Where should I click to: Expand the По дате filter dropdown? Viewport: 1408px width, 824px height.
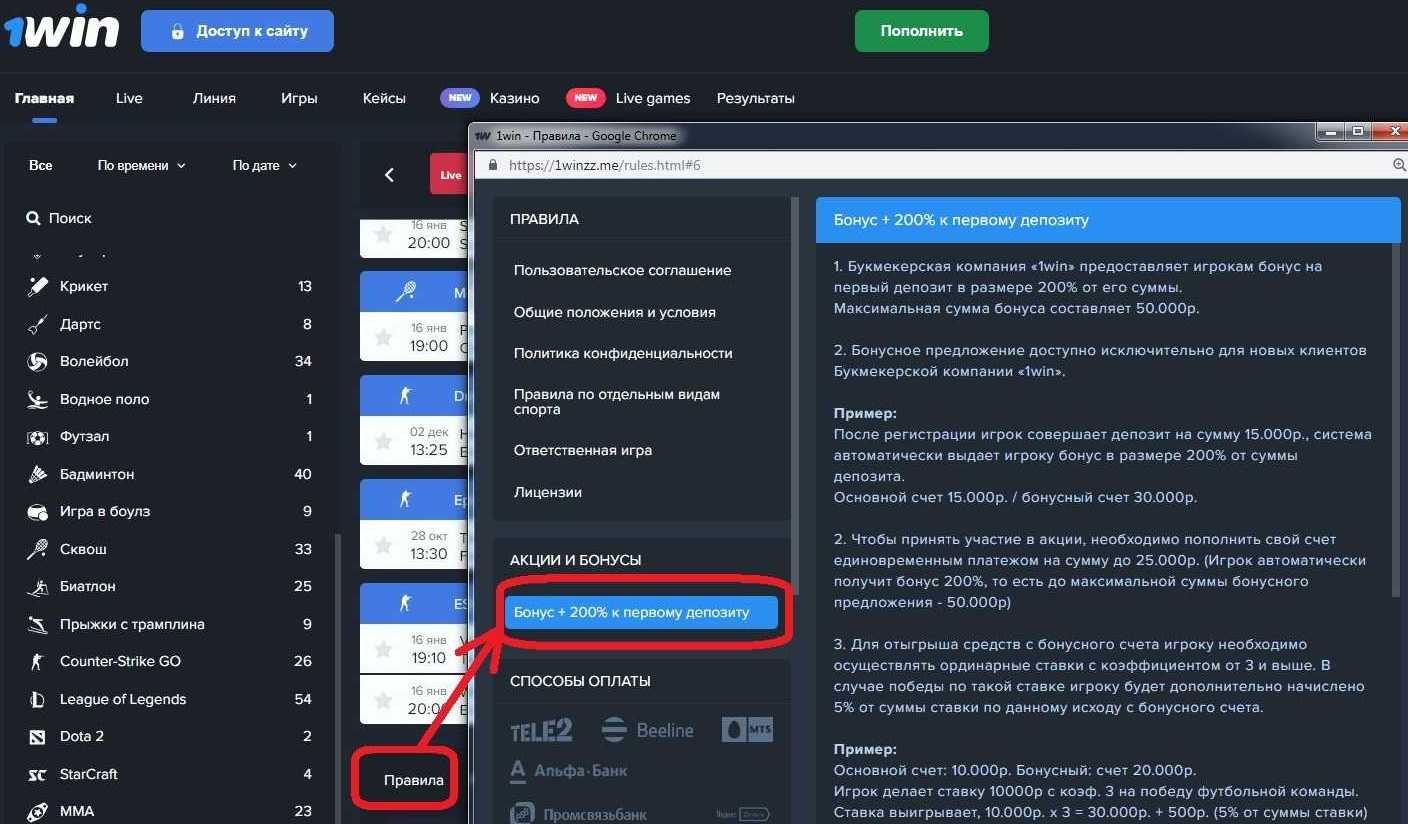click(263, 165)
